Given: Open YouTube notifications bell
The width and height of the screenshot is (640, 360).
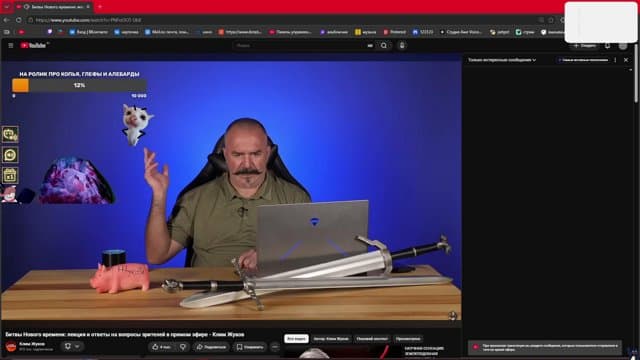Looking at the screenshot, I should coord(607,46).
